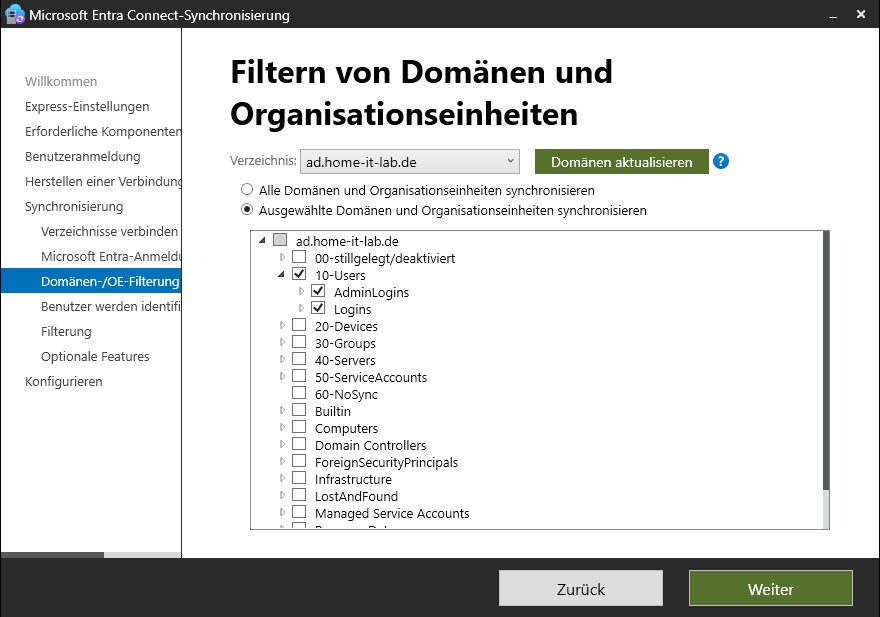Open the Erforderliche Komponenten step
The width and height of the screenshot is (880, 617).
point(103,131)
